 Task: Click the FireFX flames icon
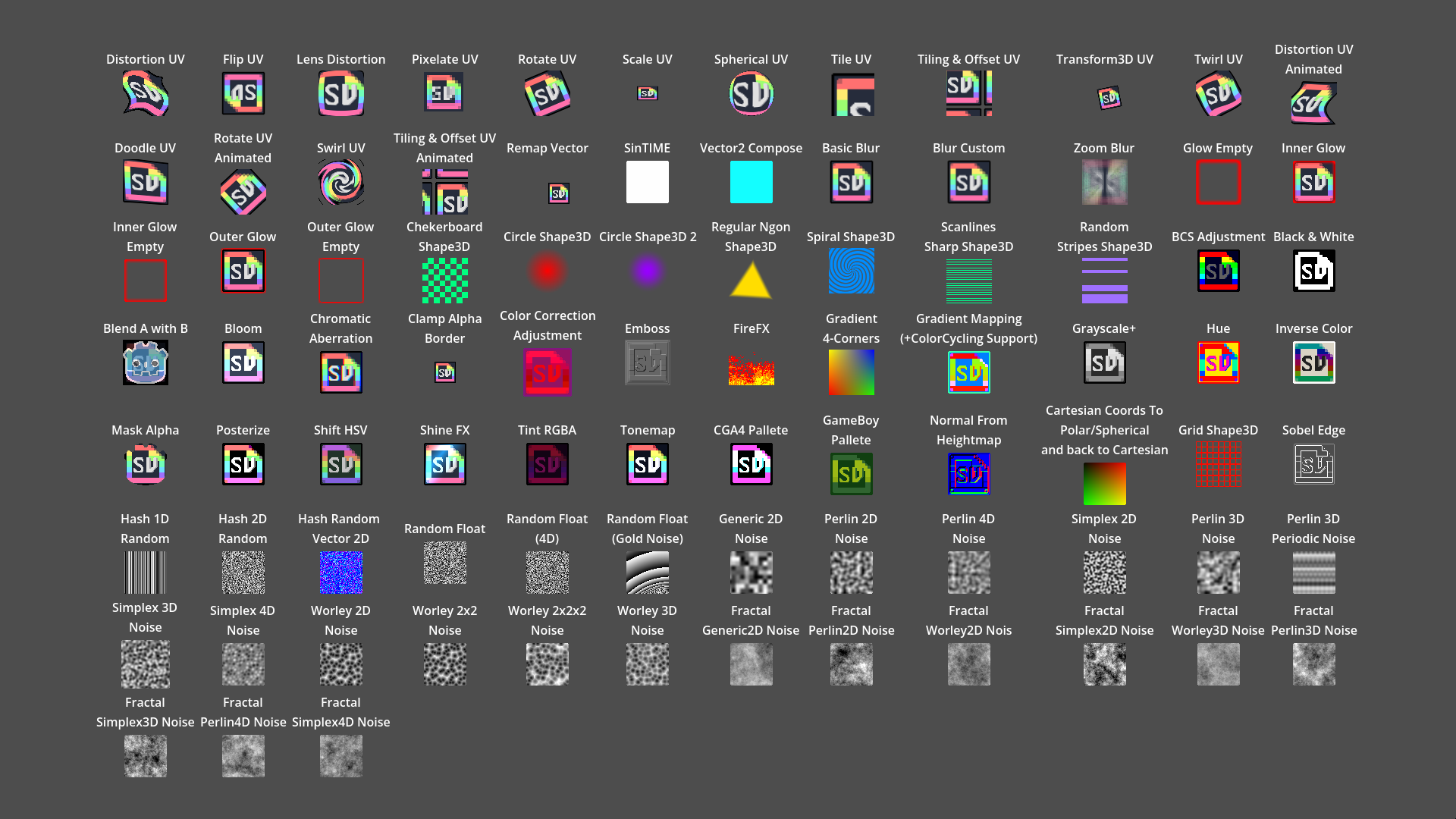(751, 370)
